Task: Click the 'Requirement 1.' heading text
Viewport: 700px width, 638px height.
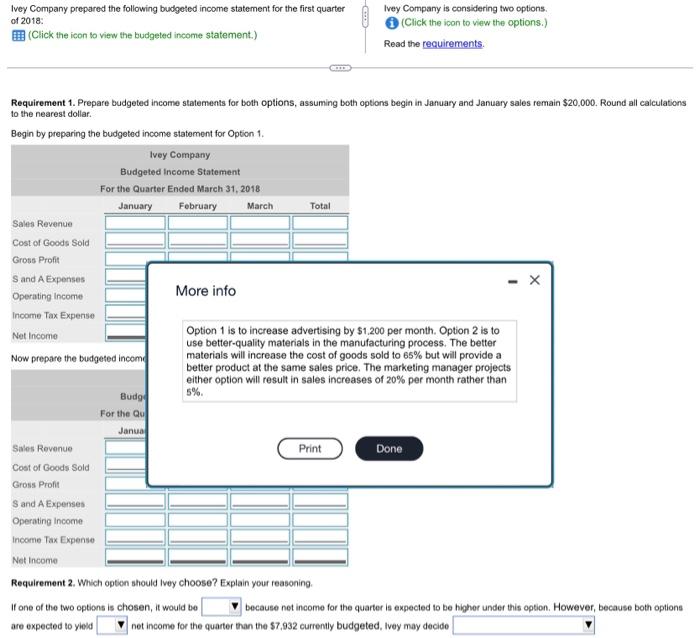Action: [43, 103]
